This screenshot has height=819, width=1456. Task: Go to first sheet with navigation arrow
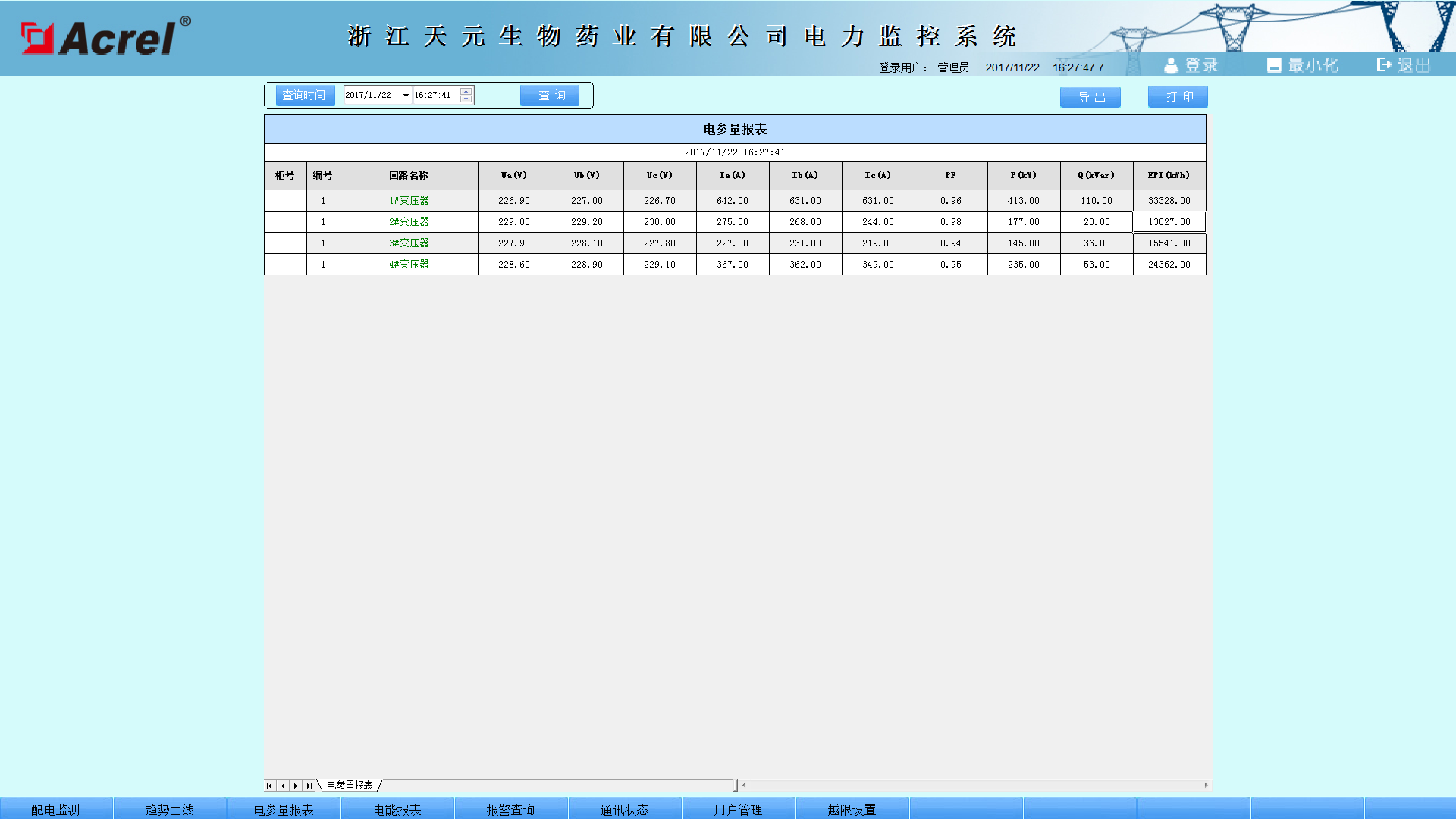pos(269,786)
